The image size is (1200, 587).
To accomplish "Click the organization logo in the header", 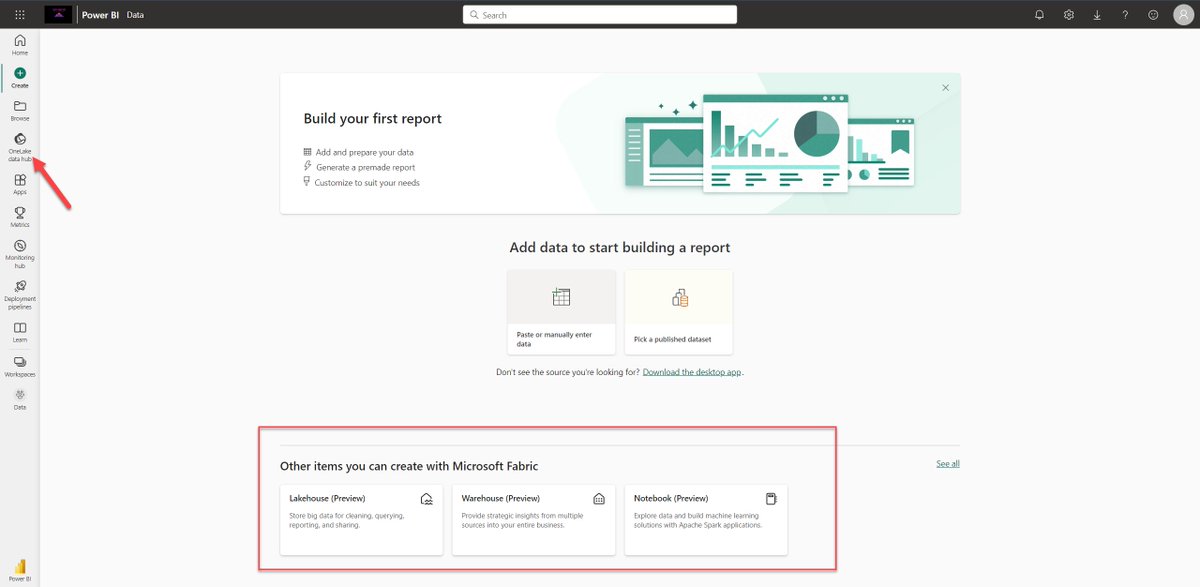I will click(x=58, y=15).
